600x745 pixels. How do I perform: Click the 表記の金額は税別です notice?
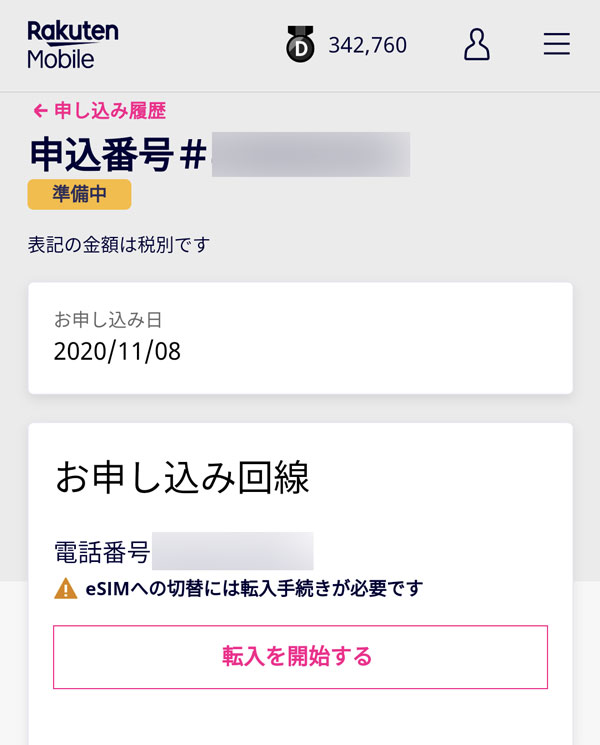[119, 244]
